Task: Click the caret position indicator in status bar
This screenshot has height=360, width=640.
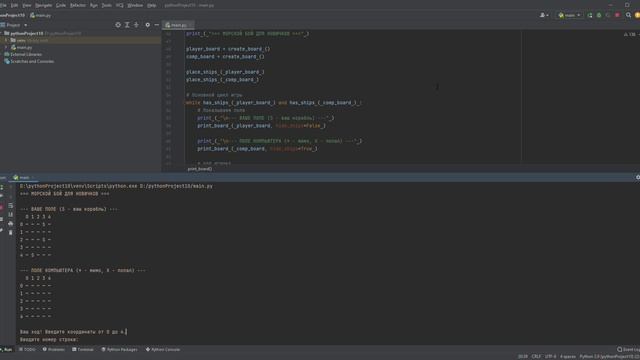Action: (x=522, y=357)
